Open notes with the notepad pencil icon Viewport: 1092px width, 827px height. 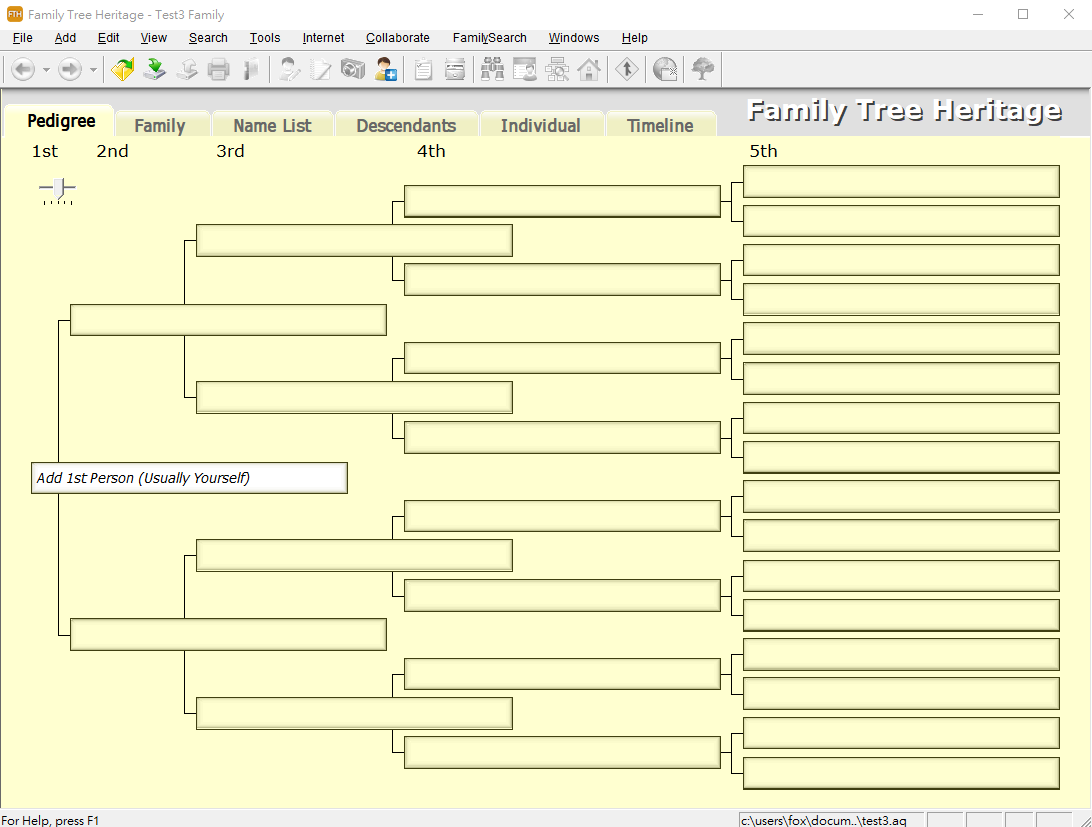(x=321, y=69)
